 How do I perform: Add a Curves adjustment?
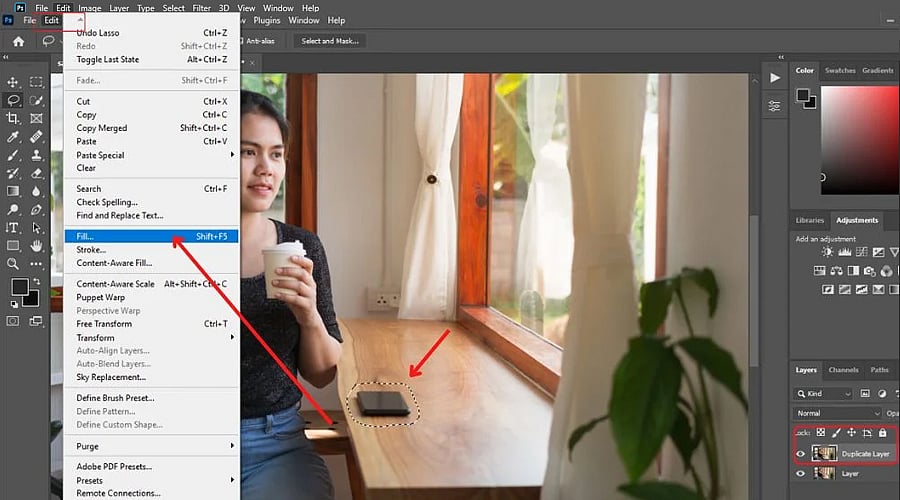(862, 252)
